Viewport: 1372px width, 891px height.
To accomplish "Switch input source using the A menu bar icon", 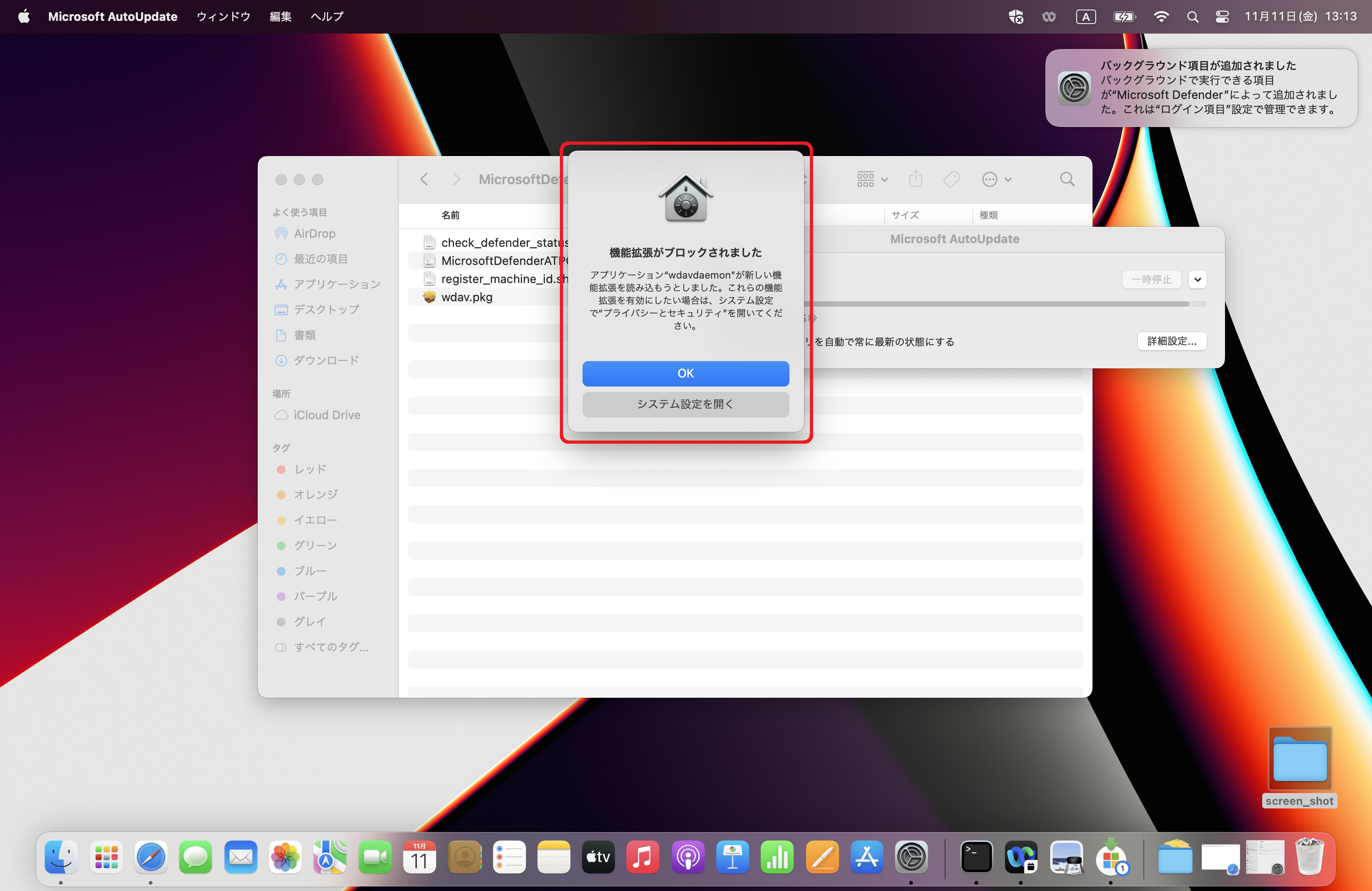I will 1086,17.
